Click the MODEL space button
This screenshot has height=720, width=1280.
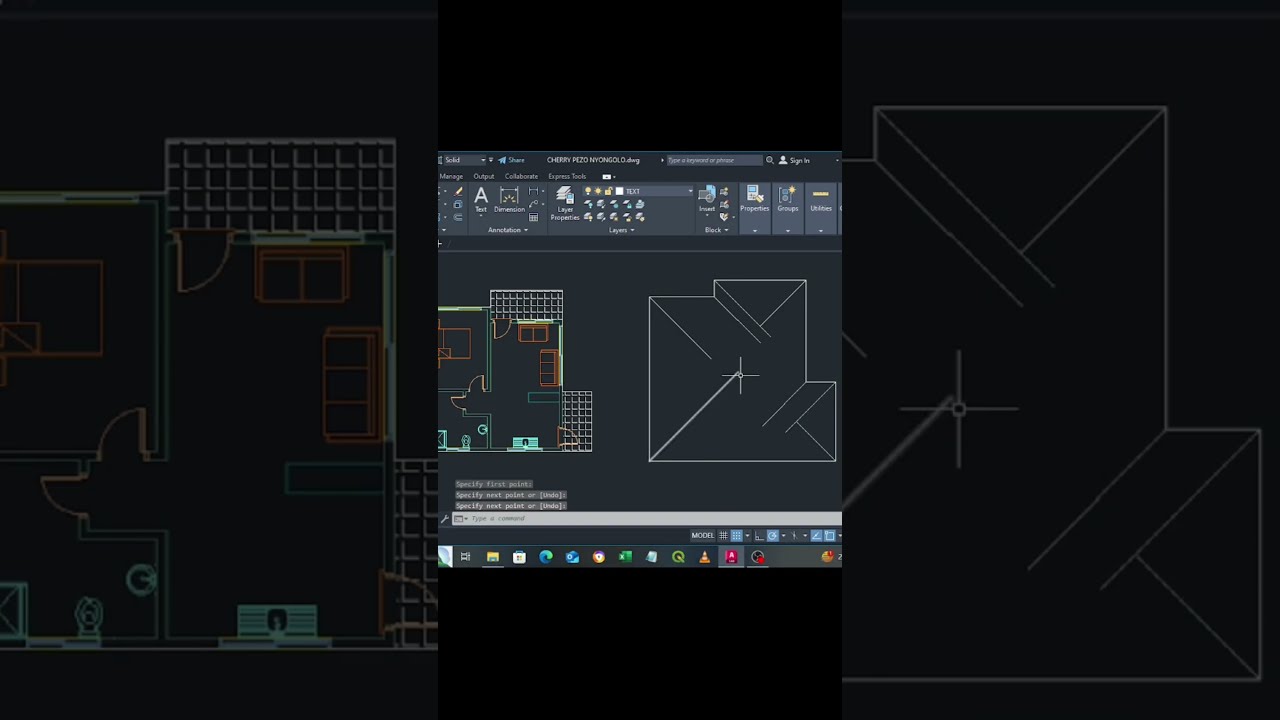702,535
